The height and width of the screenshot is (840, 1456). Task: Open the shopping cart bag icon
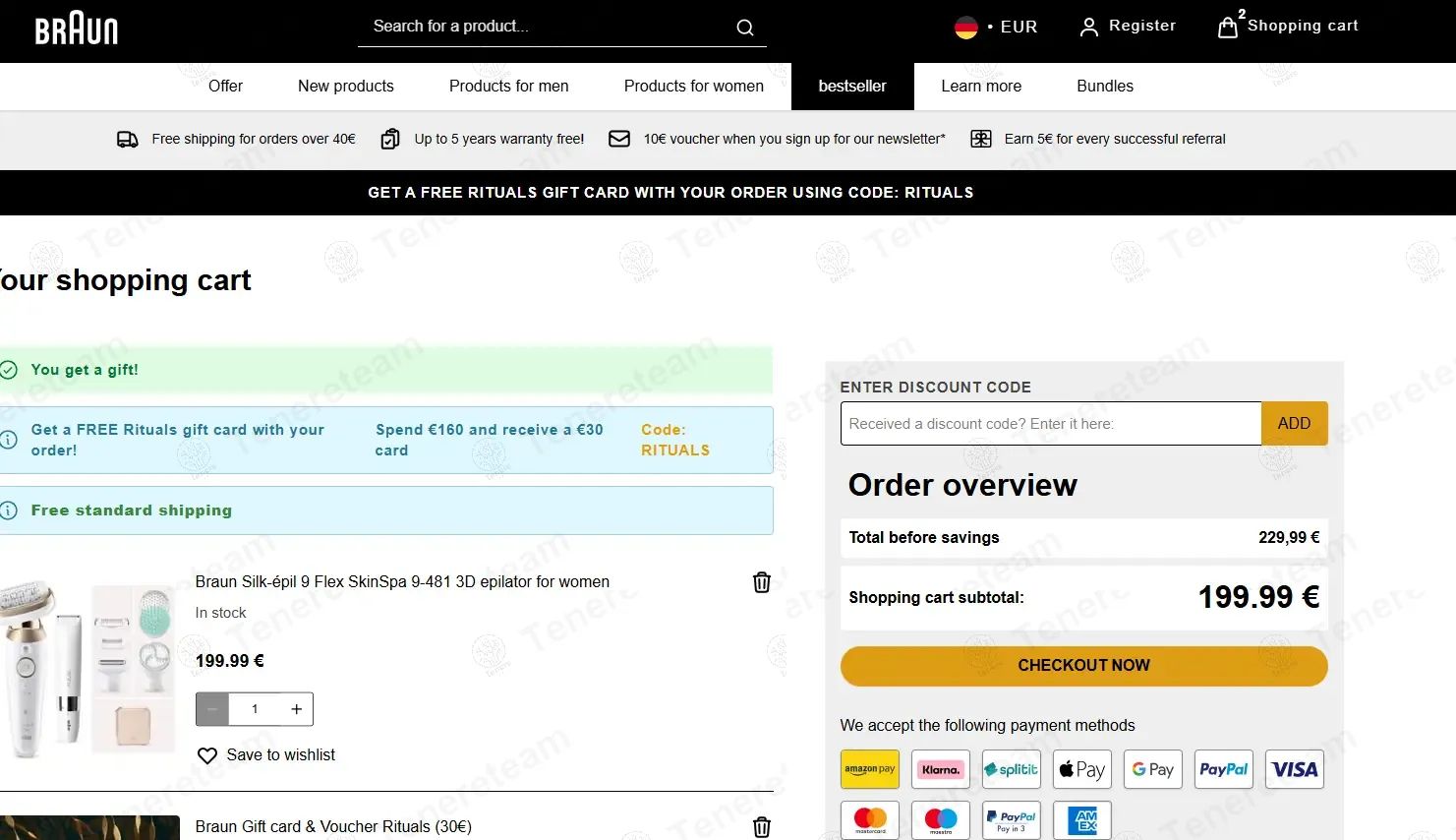[1228, 27]
